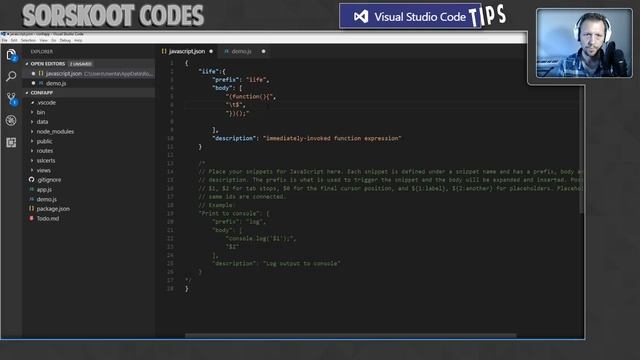Viewport: 640px width, 360px height.
Task: Click line containing "(function(){"
Action: (251, 97)
